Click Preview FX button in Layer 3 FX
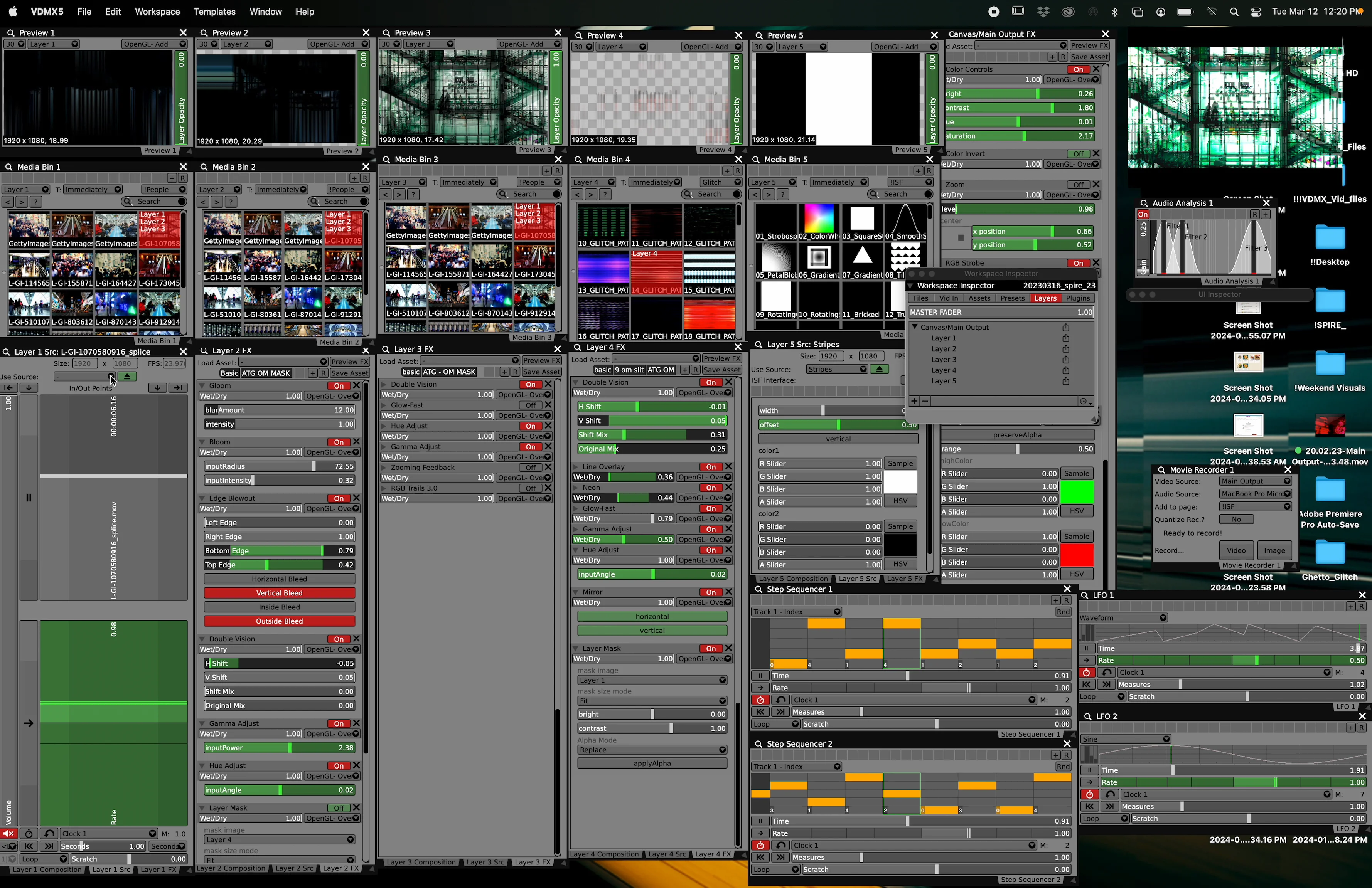1372x888 pixels. 541,361
